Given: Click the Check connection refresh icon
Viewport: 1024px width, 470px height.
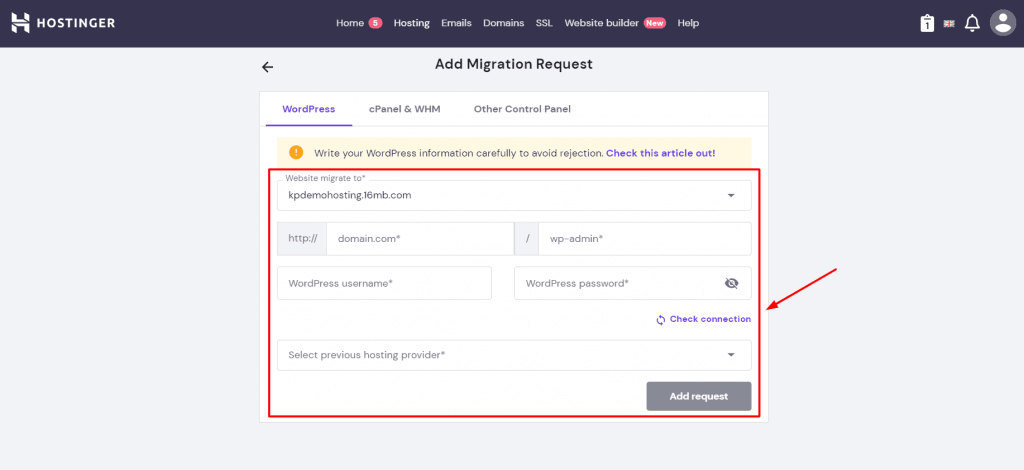Looking at the screenshot, I should tap(661, 320).
